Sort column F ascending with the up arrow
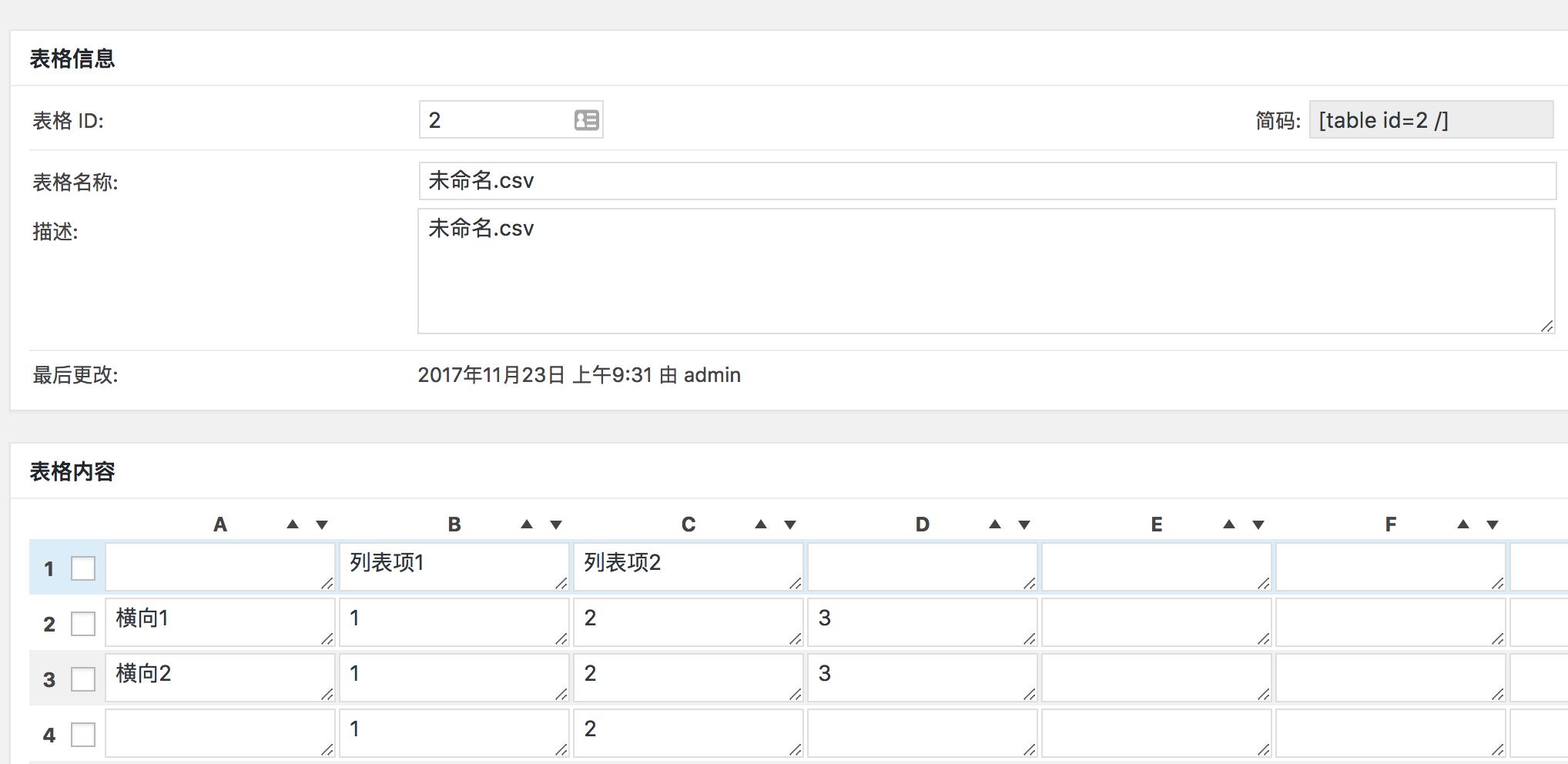The height and width of the screenshot is (764, 1568). [x=1462, y=524]
